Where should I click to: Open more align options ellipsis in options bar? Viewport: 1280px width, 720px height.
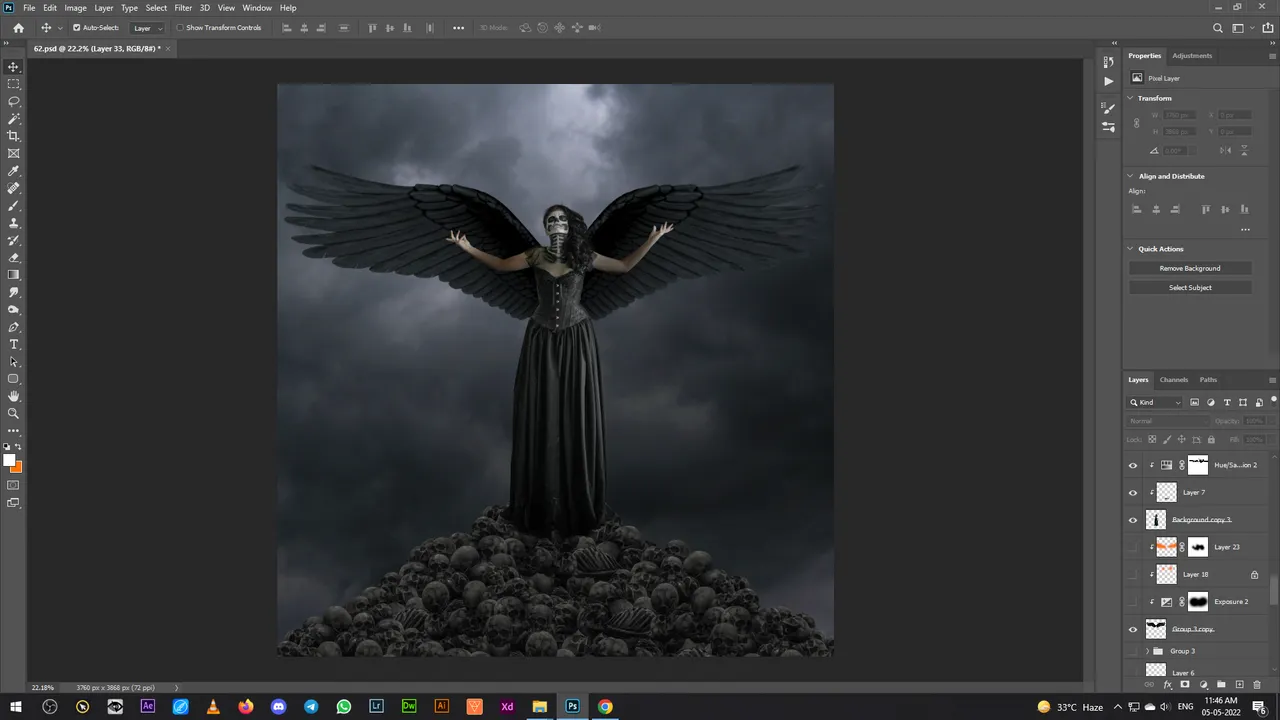point(458,28)
